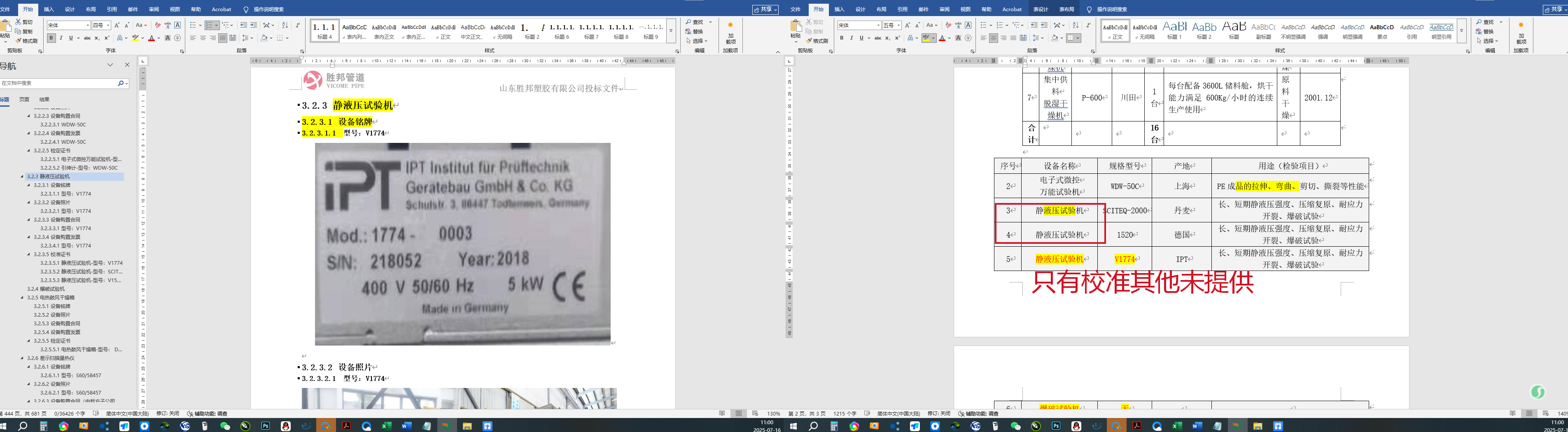Clear all formatting in left Word window
Screen dimensions: 1568x432
(x=158, y=26)
